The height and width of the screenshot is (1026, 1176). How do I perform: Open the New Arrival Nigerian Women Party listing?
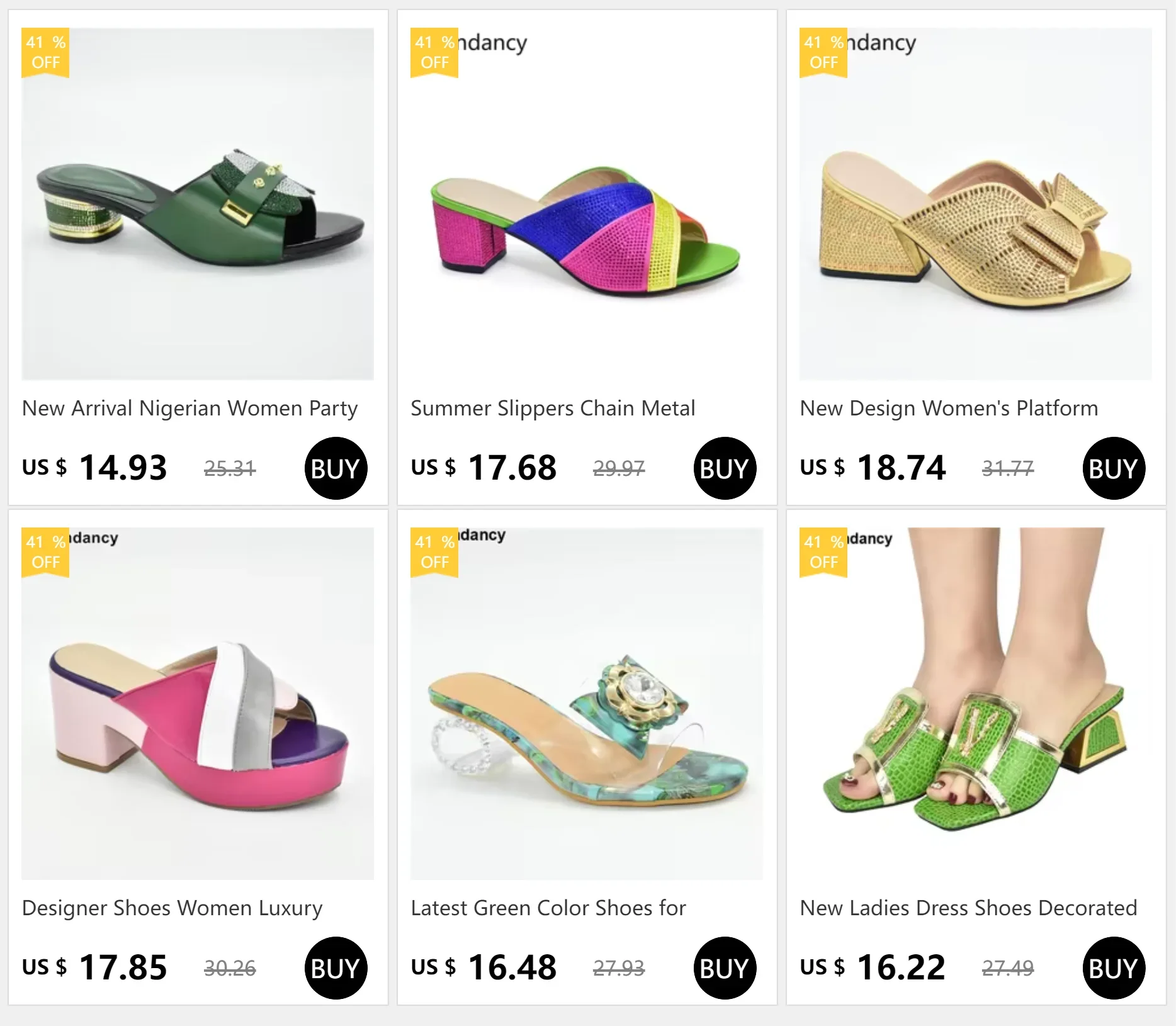189,408
